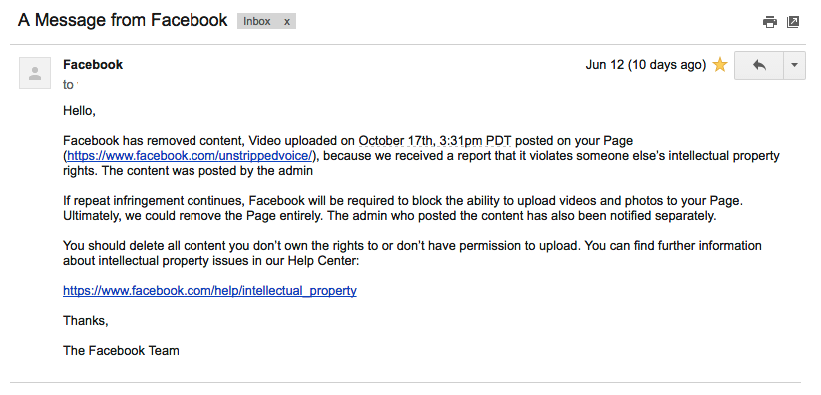
Task: Click the 'Thanks,' closing line
Action: [86, 321]
